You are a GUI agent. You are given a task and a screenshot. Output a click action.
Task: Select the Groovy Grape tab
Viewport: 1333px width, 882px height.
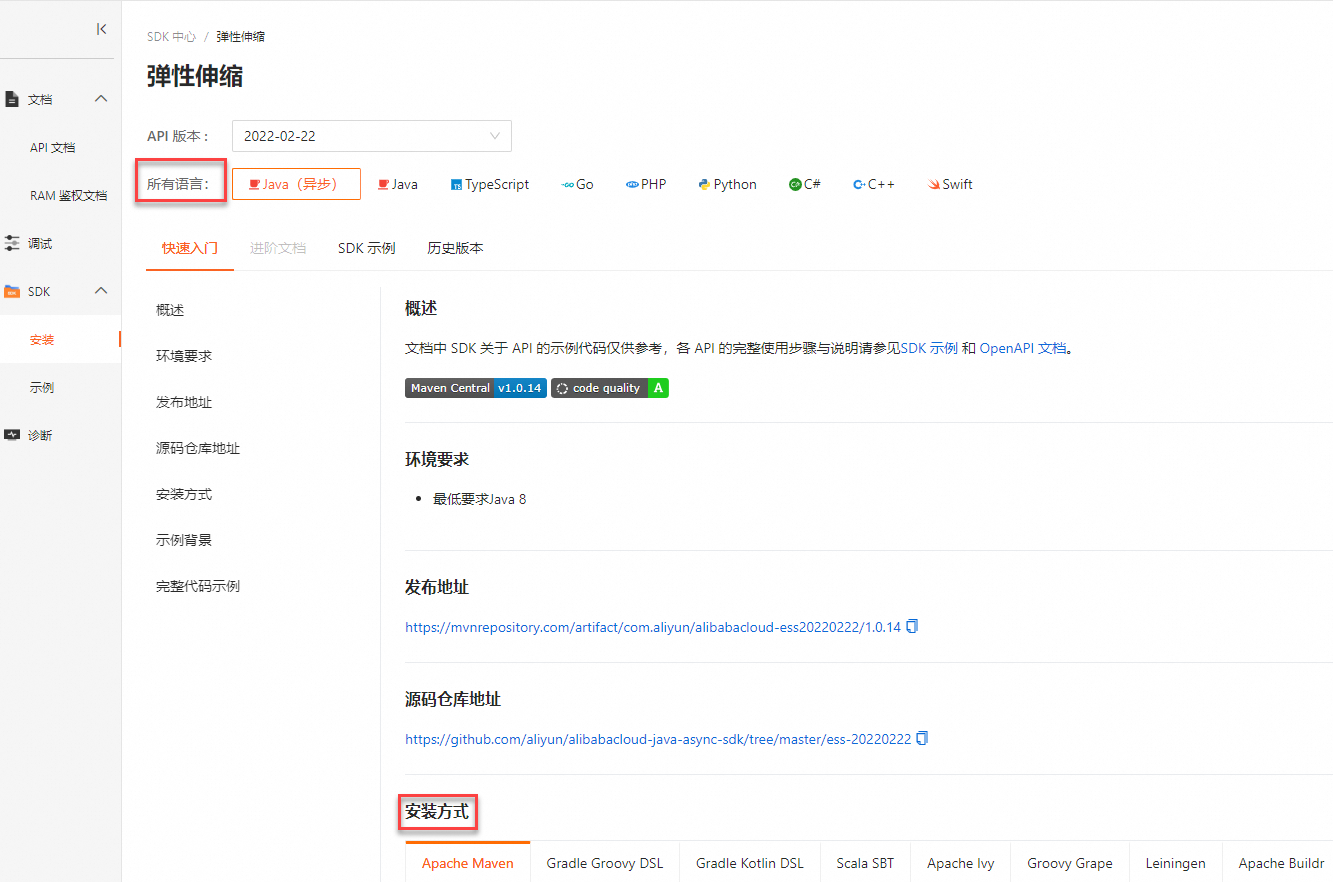[x=1070, y=863]
